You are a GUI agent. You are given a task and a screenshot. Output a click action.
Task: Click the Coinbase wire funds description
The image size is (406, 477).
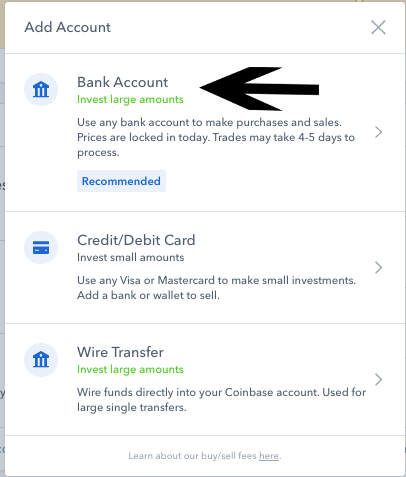(221, 400)
